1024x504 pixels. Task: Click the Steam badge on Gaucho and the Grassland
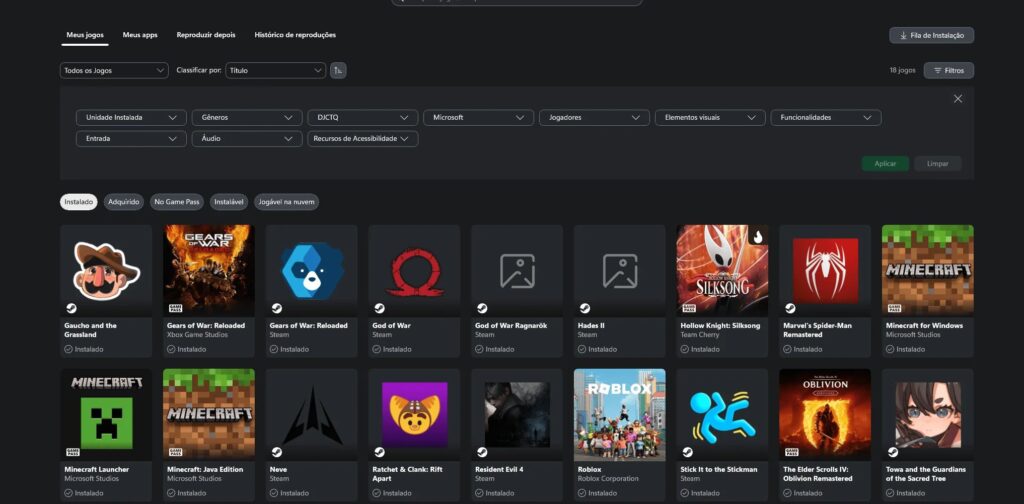(x=71, y=308)
